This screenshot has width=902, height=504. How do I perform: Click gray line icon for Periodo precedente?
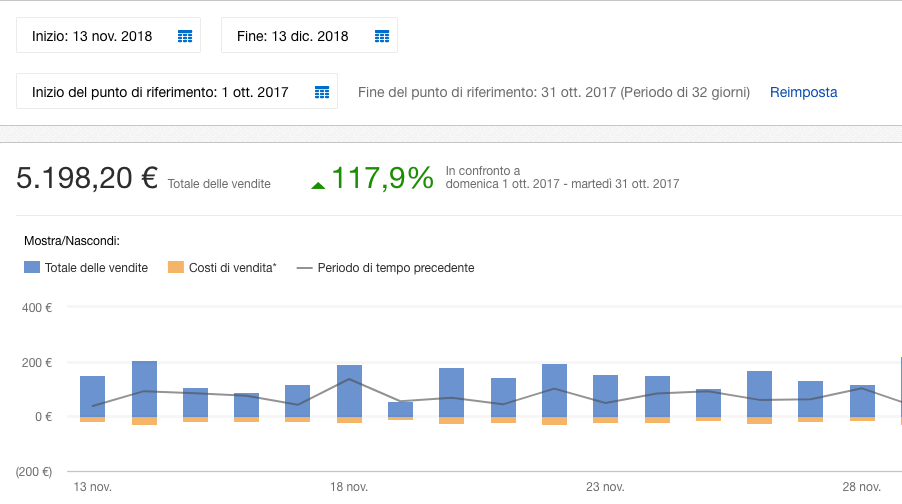tap(306, 268)
